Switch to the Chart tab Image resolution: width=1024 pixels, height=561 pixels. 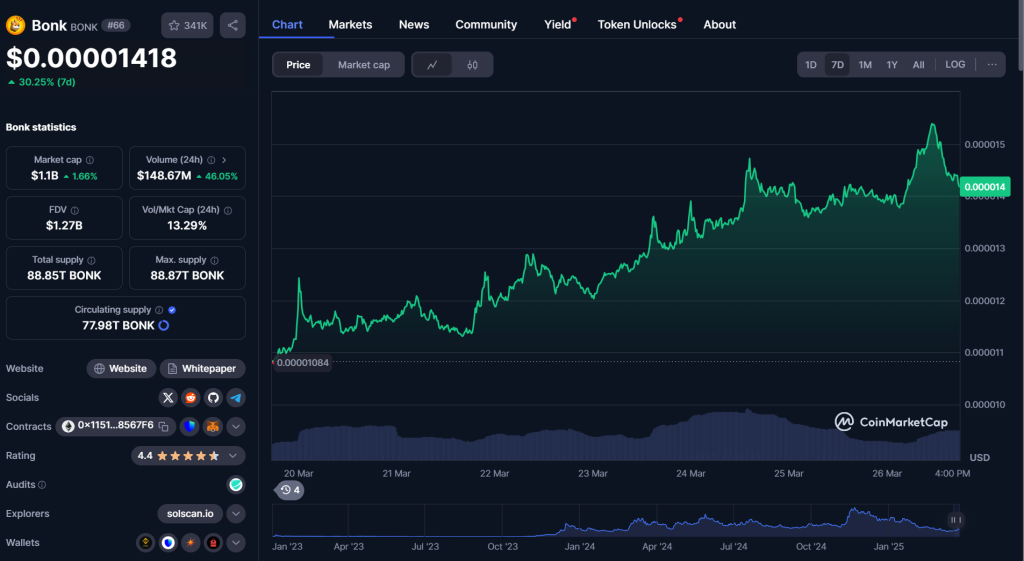pyautogui.click(x=287, y=25)
